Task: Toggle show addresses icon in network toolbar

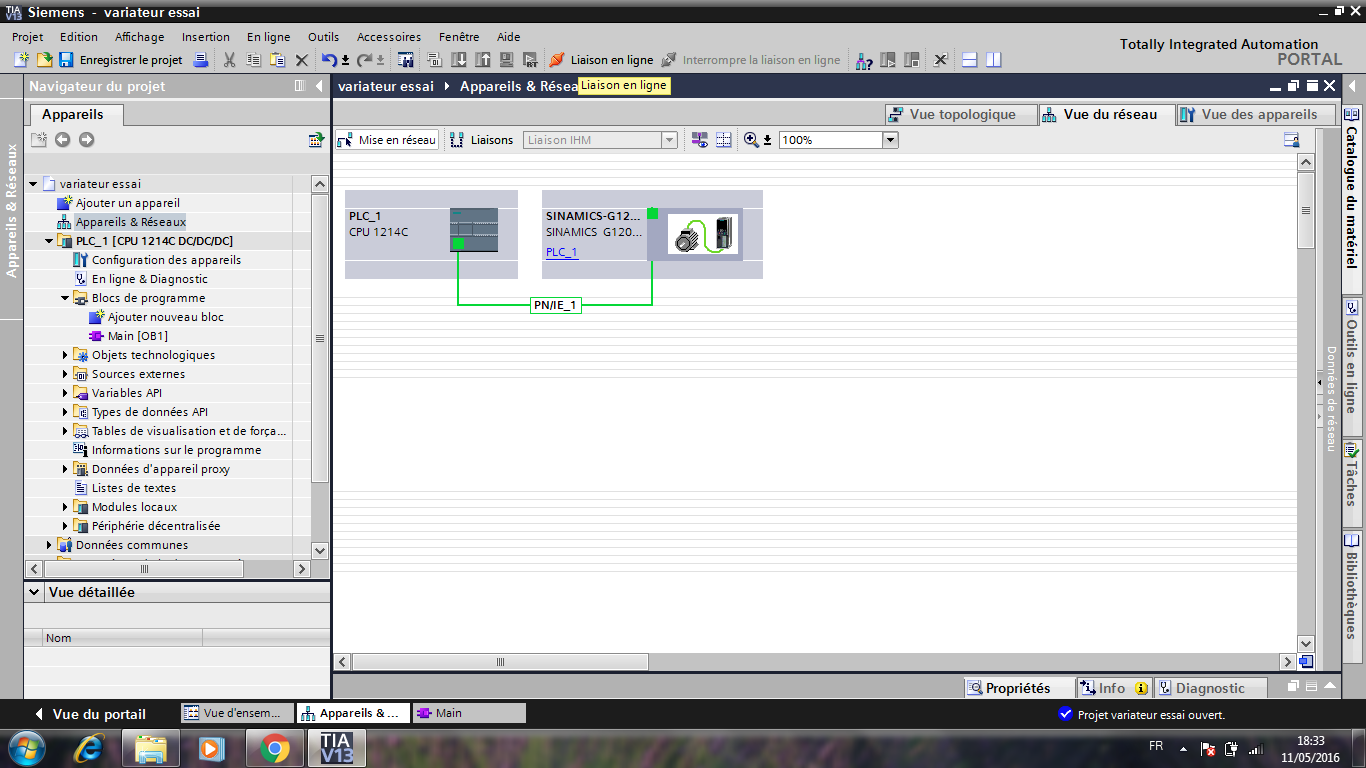Action: (724, 140)
